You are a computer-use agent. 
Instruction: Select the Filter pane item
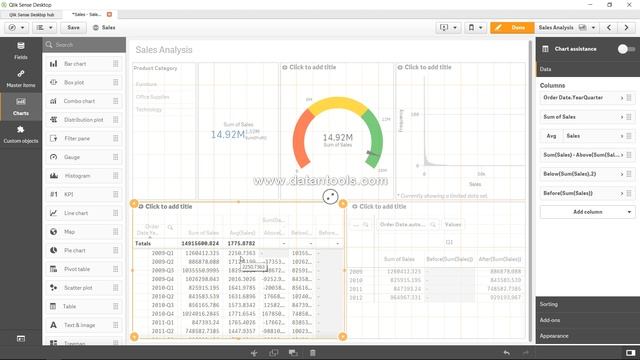click(x=84, y=138)
